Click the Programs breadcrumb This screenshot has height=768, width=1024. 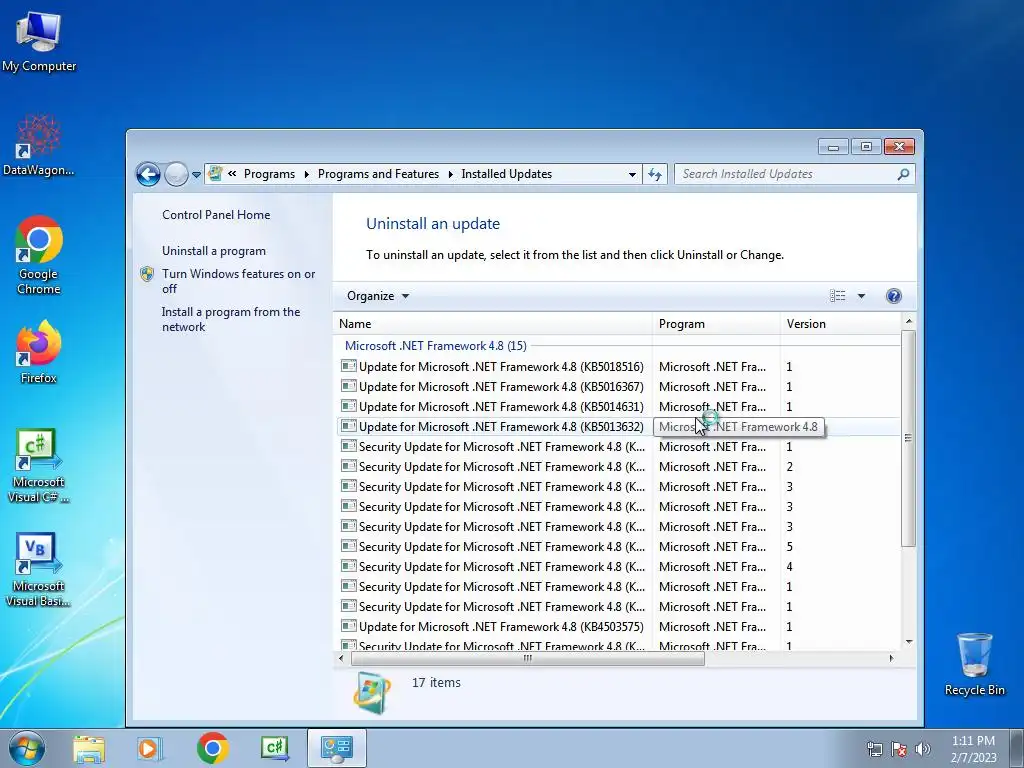269,174
